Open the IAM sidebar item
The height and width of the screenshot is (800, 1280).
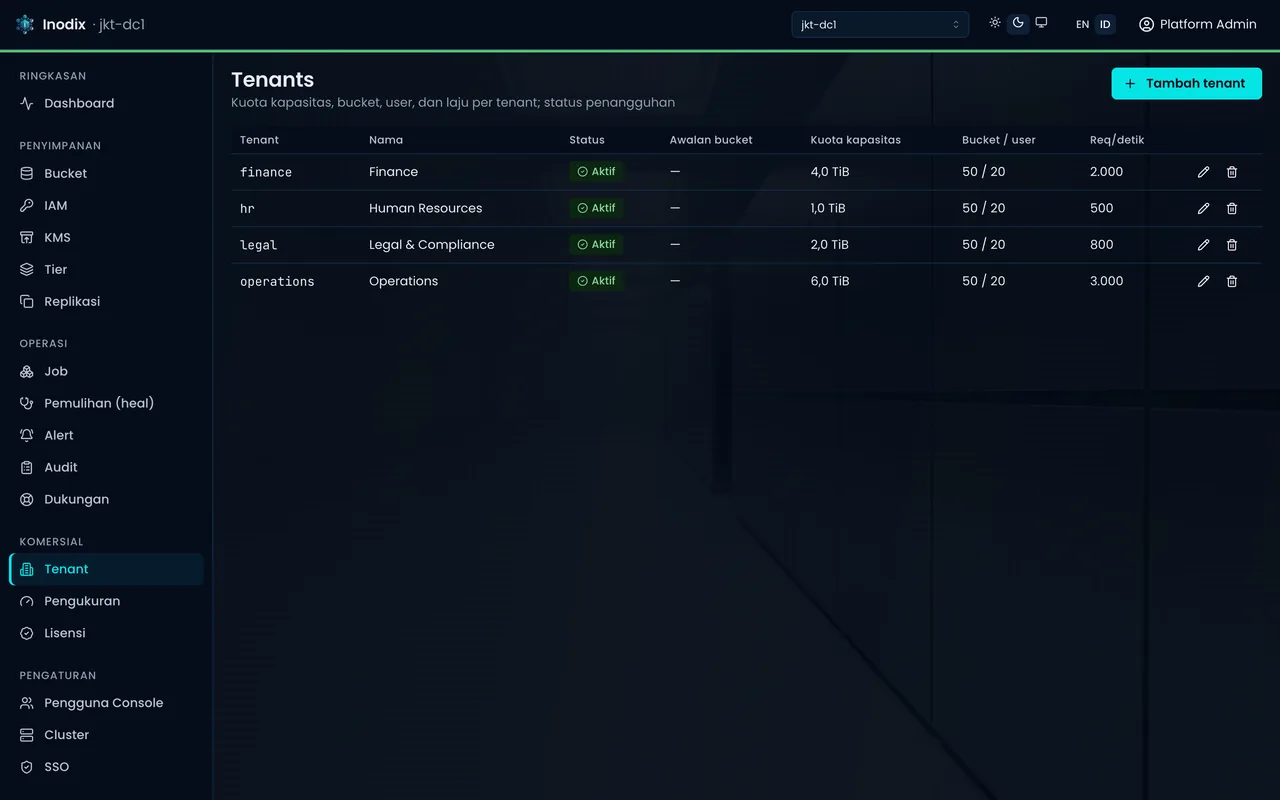[106, 205]
